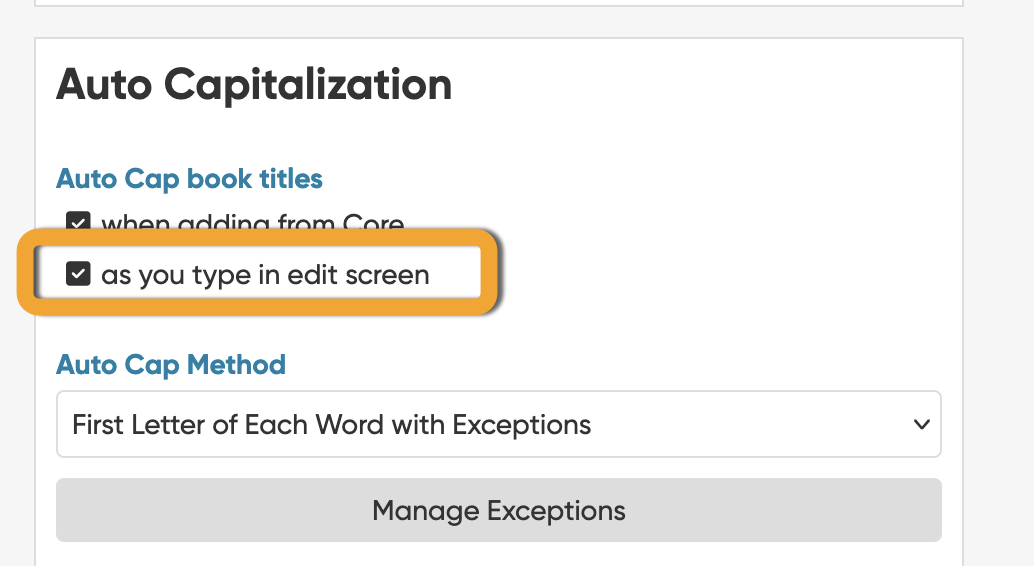Image resolution: width=1034 pixels, height=566 pixels.
Task: Click the checkmark icon beside "as you type"
Action: point(78,274)
